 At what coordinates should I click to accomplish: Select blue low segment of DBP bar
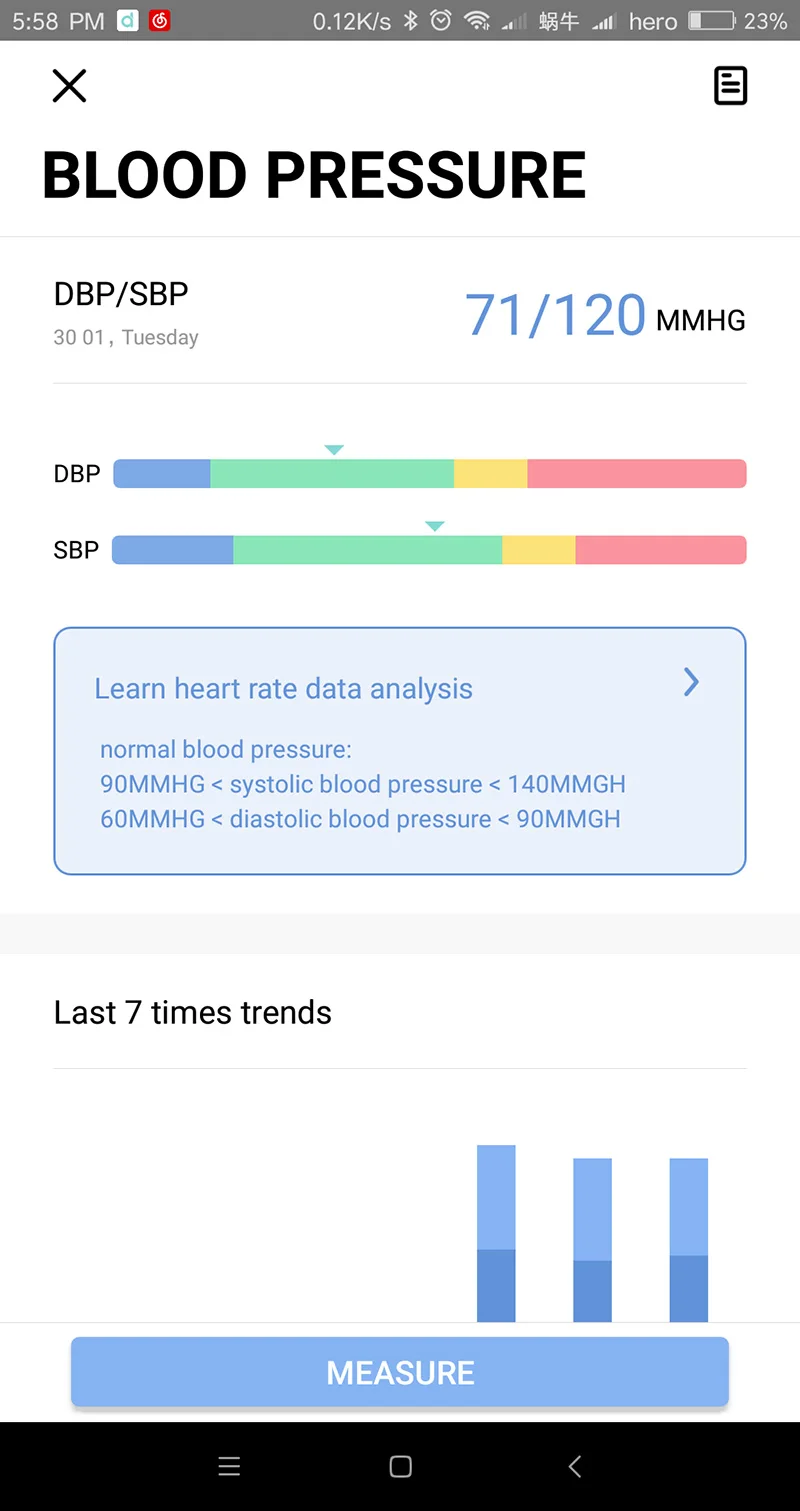tap(162, 474)
